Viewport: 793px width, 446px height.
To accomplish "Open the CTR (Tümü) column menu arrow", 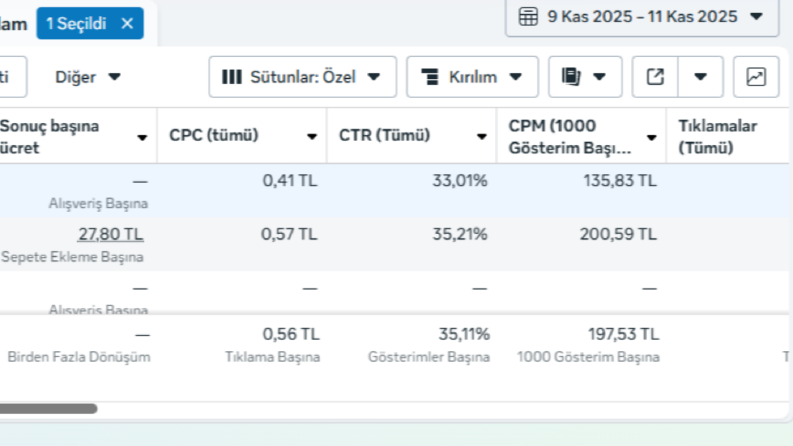I will [x=482, y=137].
